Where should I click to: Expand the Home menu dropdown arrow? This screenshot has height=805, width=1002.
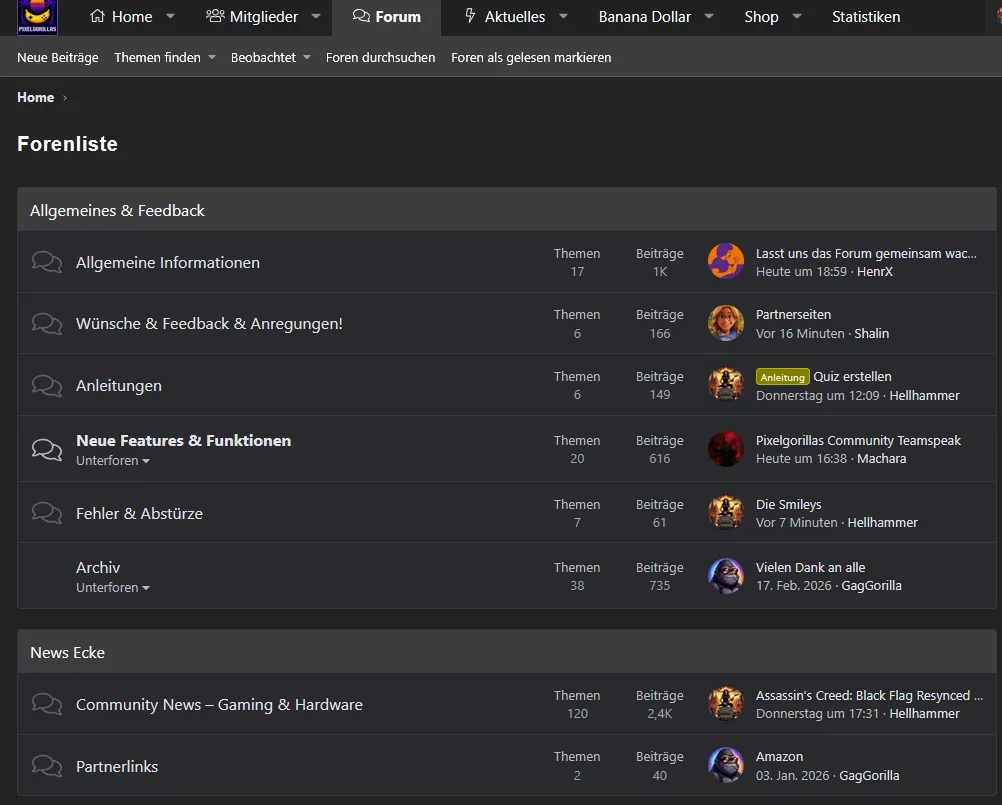pos(171,17)
